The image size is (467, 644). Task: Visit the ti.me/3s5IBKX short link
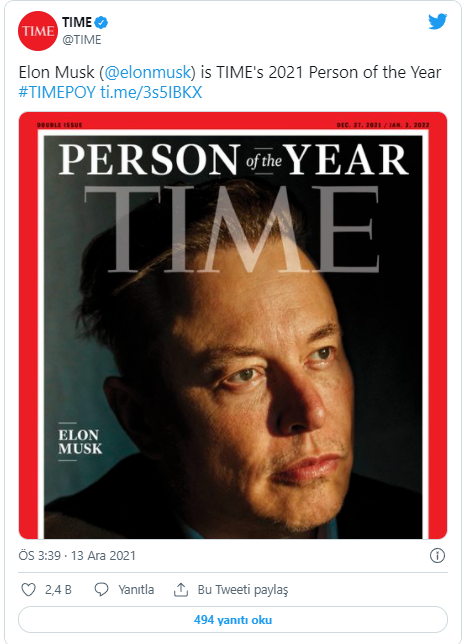click(151, 92)
